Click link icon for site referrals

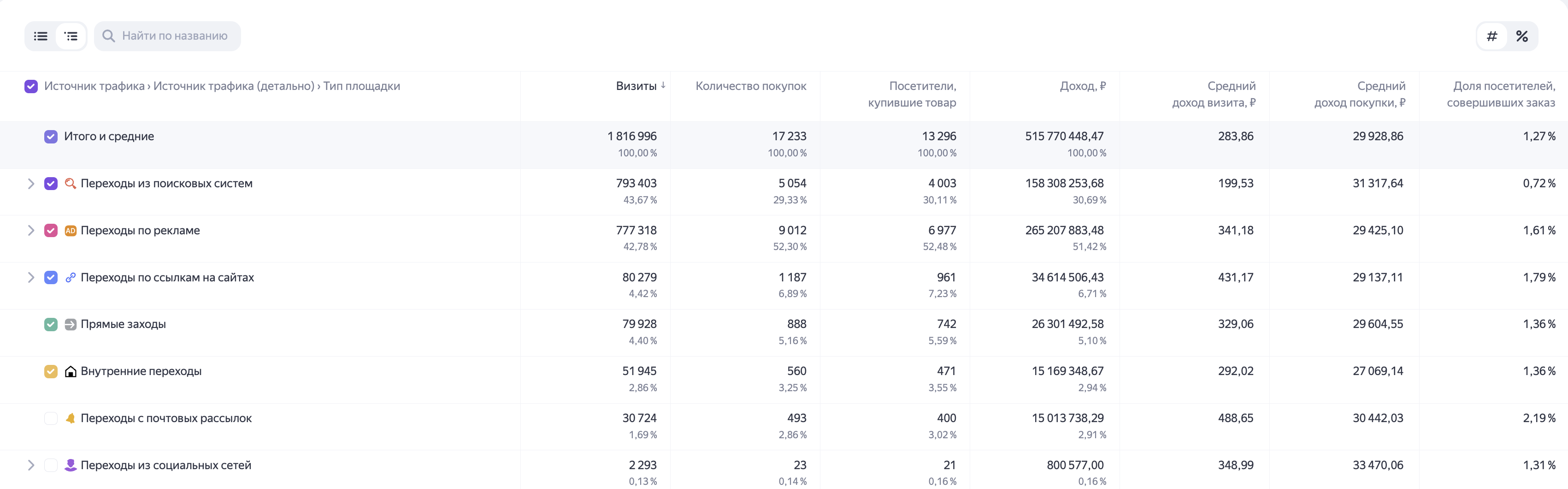[x=71, y=278]
